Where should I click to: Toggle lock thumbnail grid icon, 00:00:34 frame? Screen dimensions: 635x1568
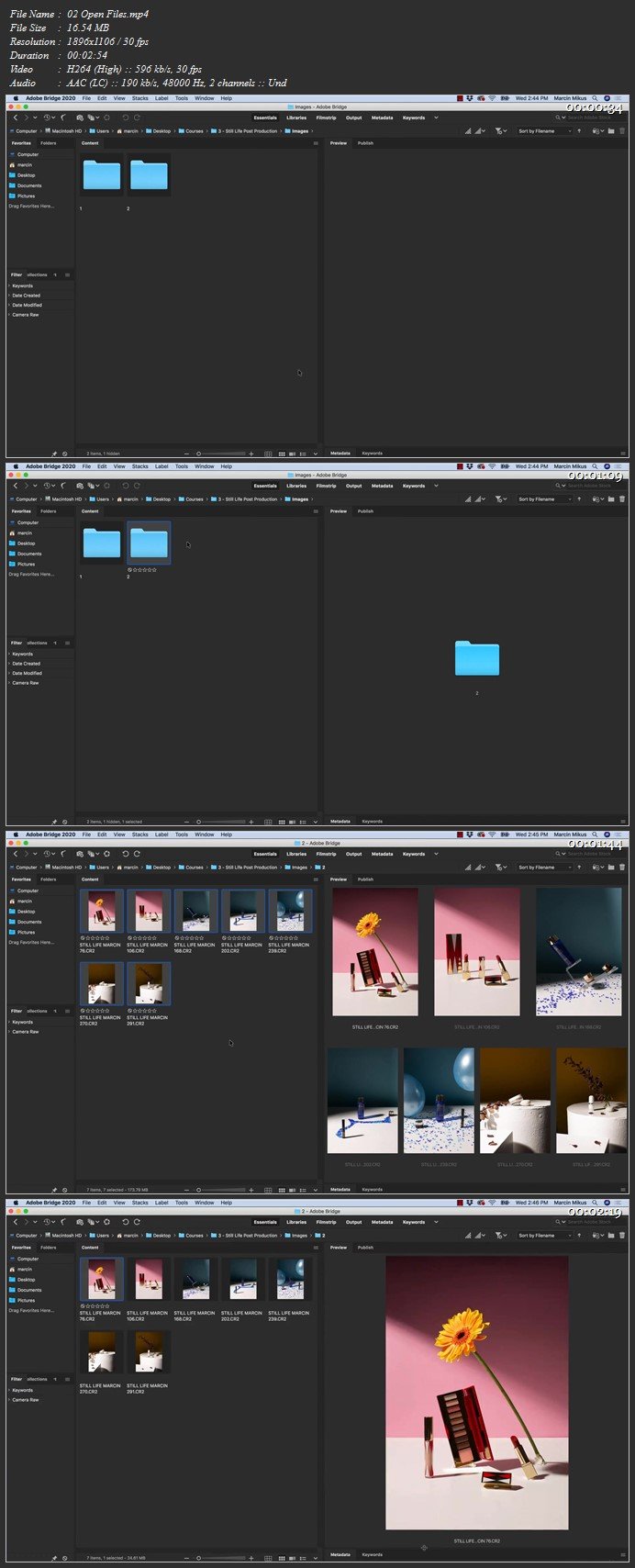268,454
